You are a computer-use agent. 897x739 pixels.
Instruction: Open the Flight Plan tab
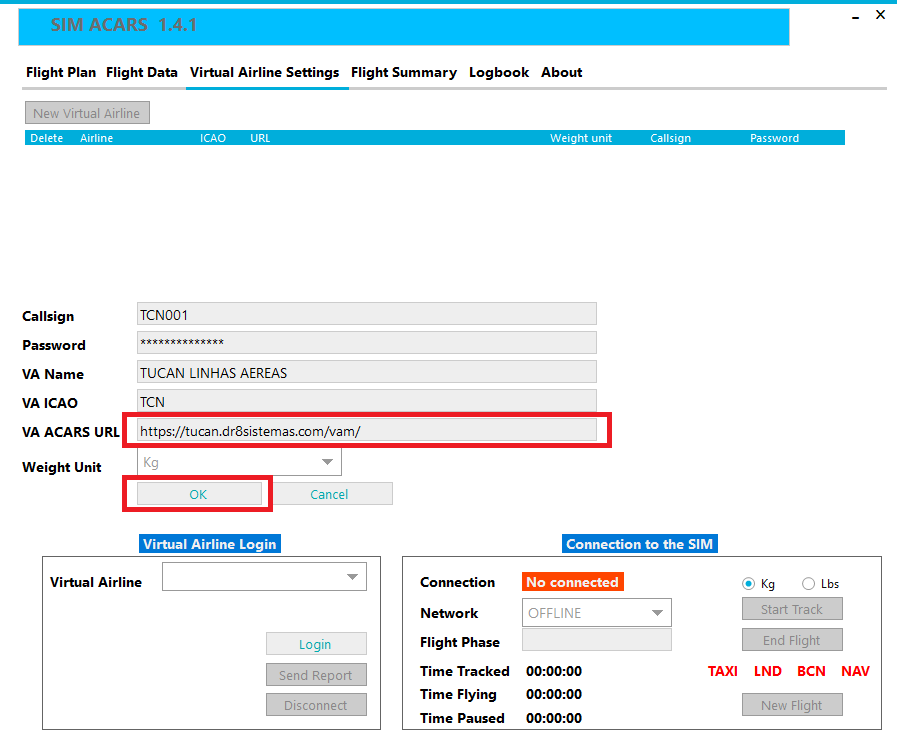[x=61, y=72]
